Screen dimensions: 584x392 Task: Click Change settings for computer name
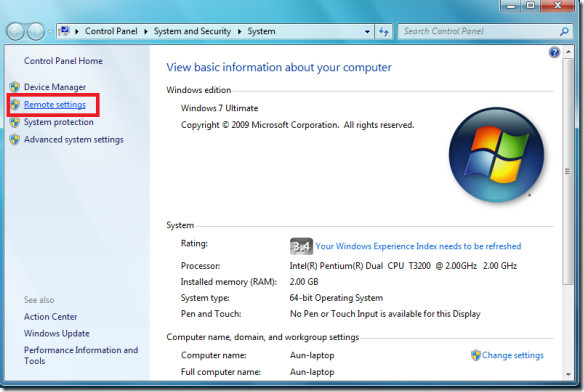512,355
